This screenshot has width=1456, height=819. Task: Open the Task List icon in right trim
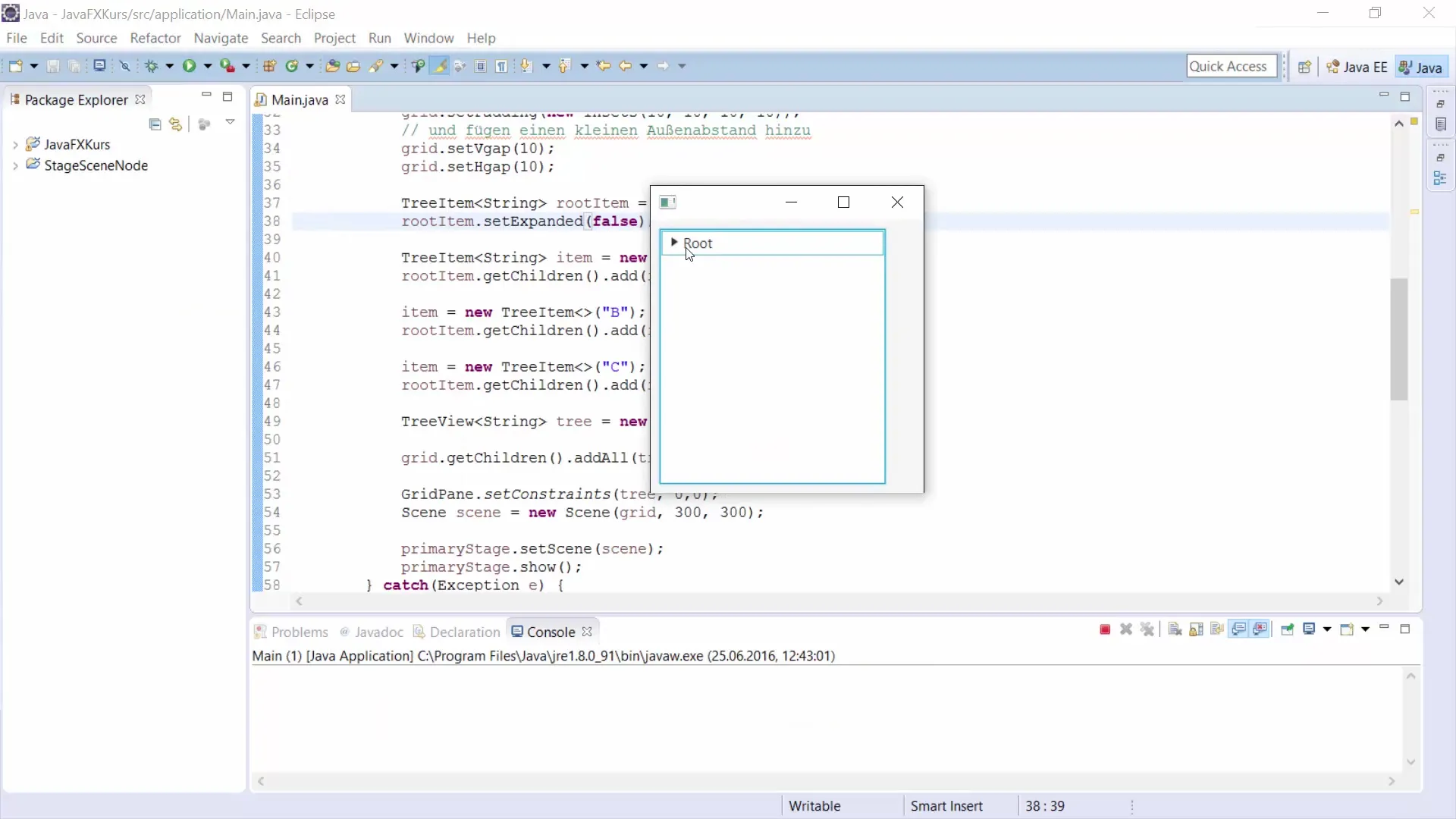tap(1441, 124)
